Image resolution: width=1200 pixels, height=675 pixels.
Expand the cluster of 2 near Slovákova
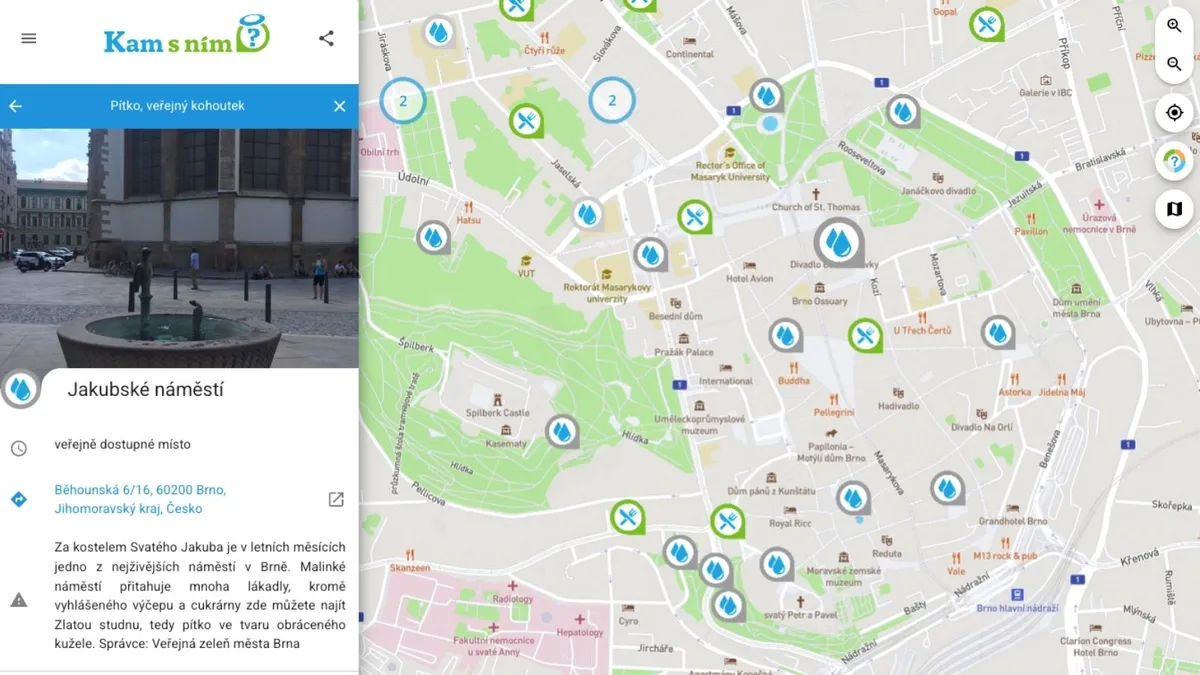pos(612,100)
